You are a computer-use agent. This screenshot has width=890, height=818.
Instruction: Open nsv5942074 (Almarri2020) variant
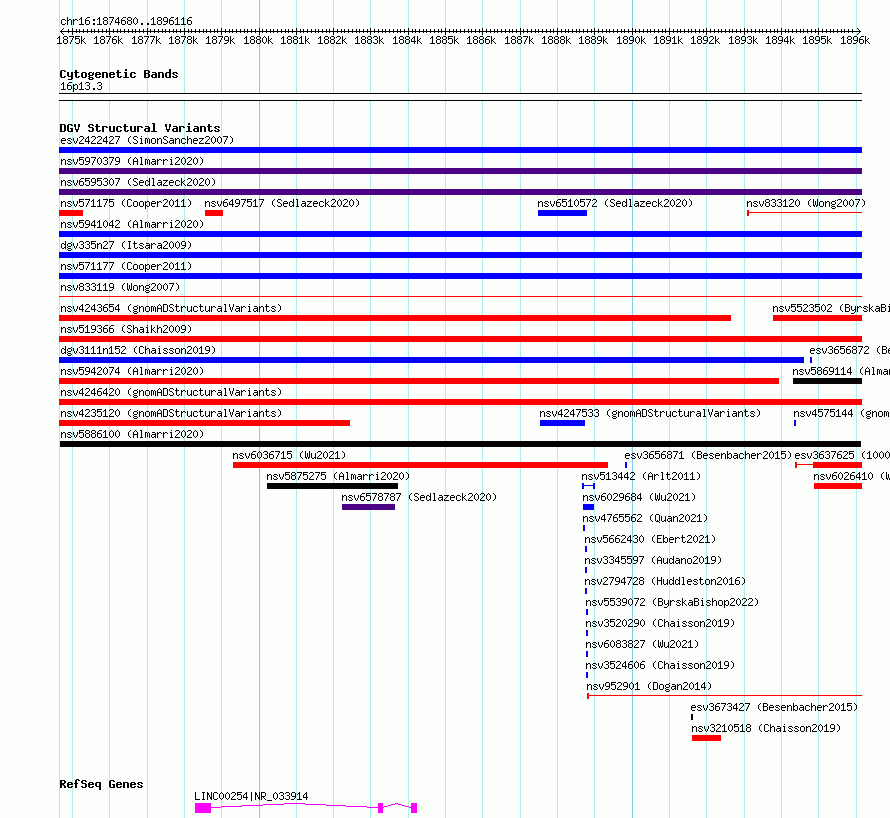132,371
